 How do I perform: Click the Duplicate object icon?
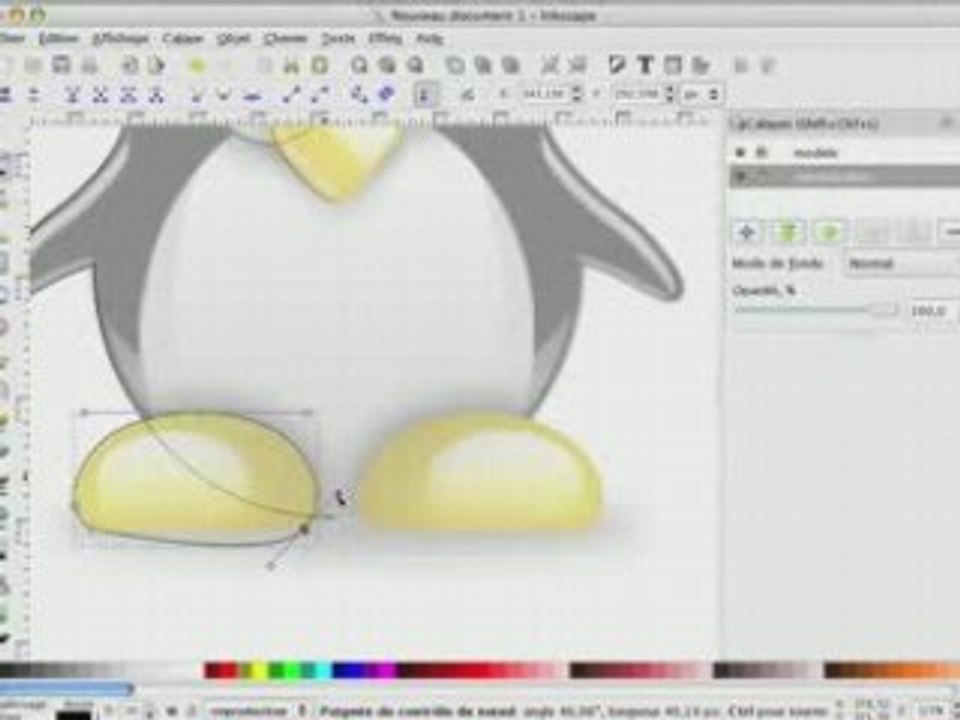pyautogui.click(x=454, y=65)
